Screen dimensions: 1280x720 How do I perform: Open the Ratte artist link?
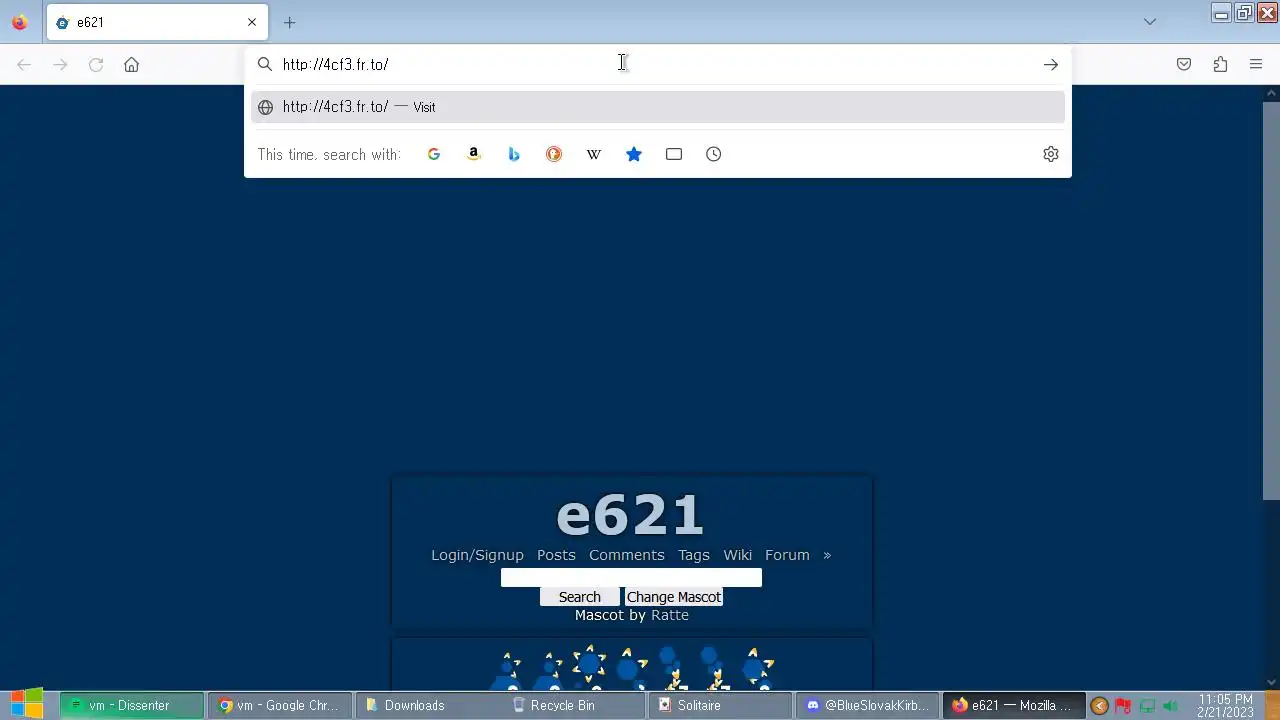pyautogui.click(x=670, y=615)
